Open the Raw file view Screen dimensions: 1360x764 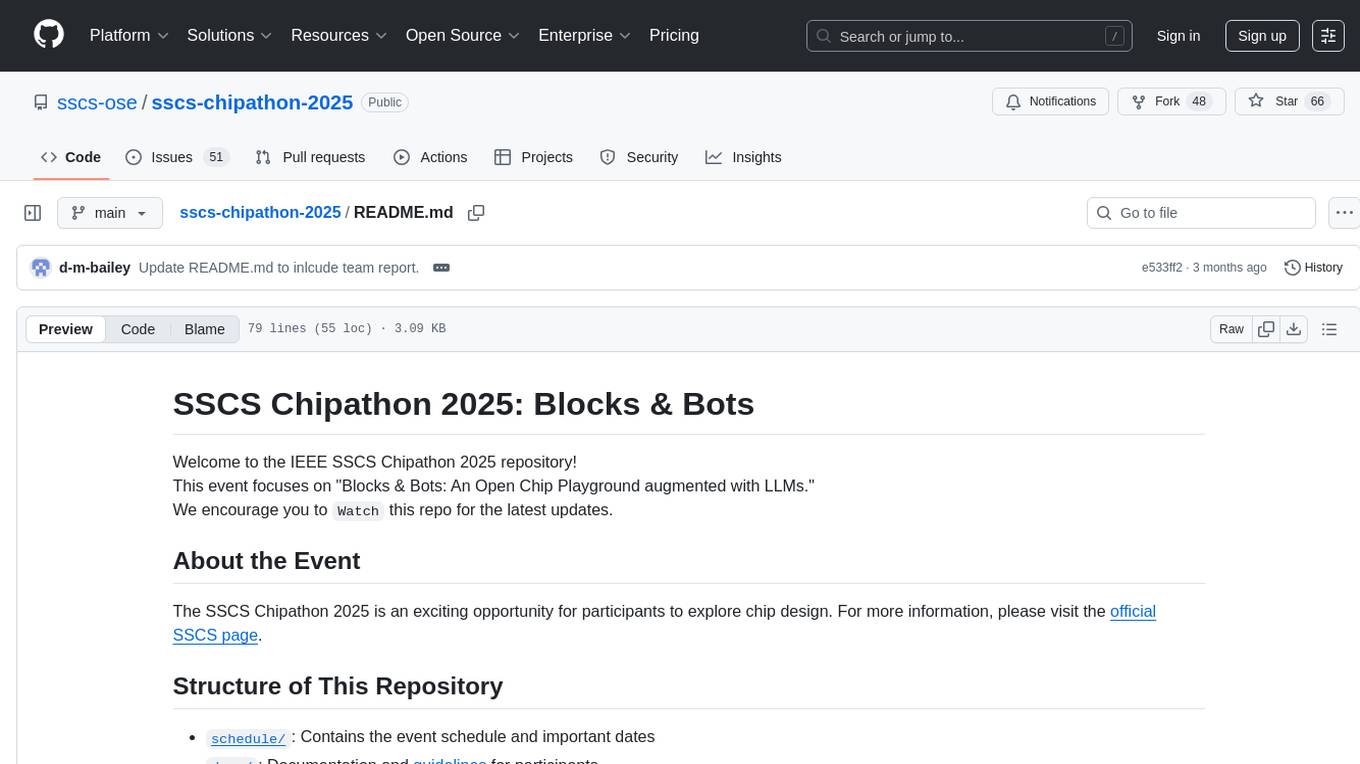click(x=1231, y=329)
